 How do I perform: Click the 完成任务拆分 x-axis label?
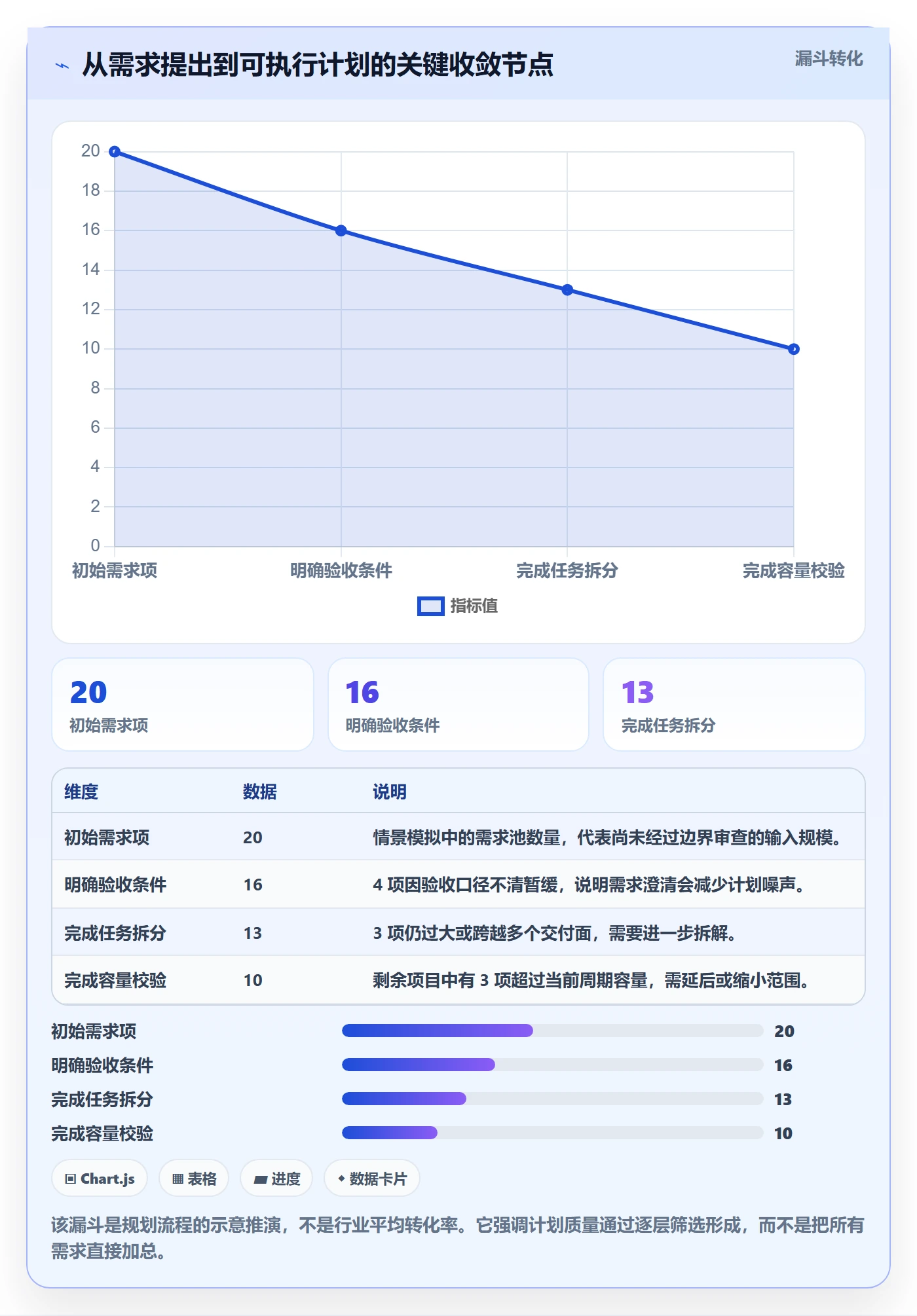pos(567,570)
